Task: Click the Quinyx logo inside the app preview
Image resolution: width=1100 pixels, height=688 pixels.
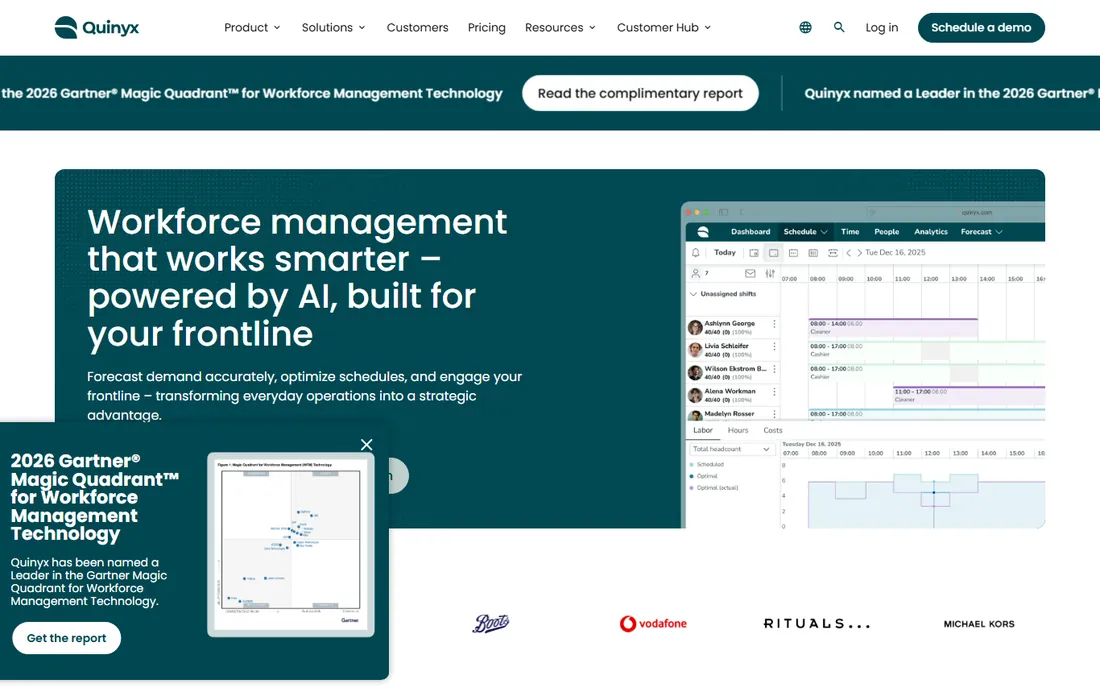Action: tap(703, 232)
